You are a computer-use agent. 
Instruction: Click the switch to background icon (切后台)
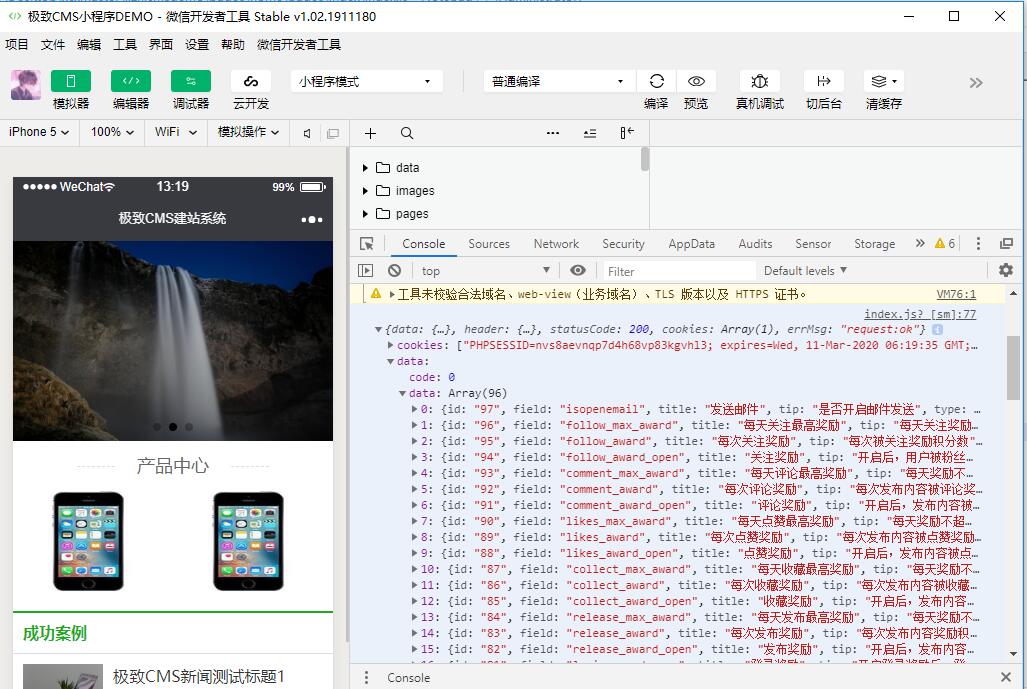point(823,81)
